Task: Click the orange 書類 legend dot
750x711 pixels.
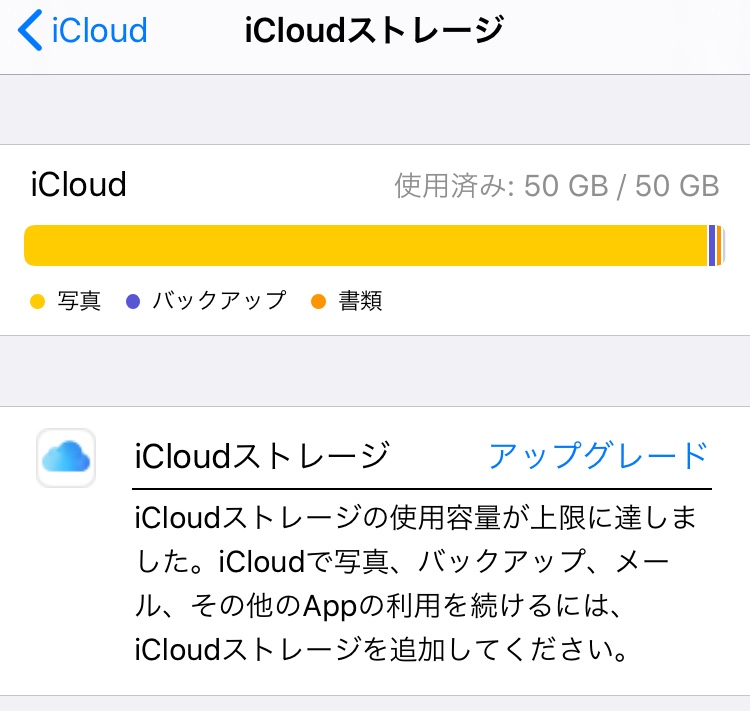Action: tap(319, 301)
